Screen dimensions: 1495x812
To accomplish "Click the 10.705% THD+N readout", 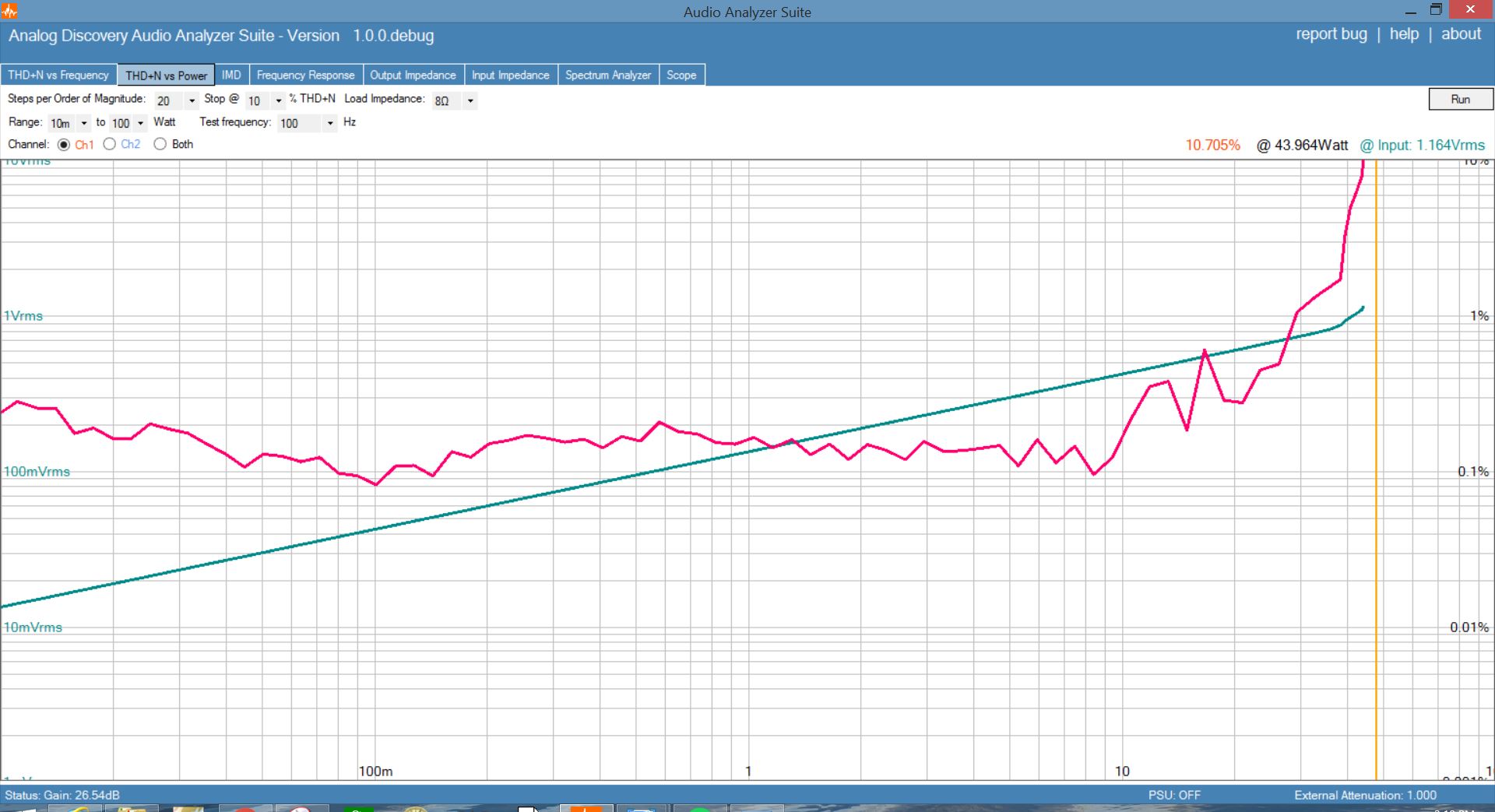I will tap(1212, 145).
